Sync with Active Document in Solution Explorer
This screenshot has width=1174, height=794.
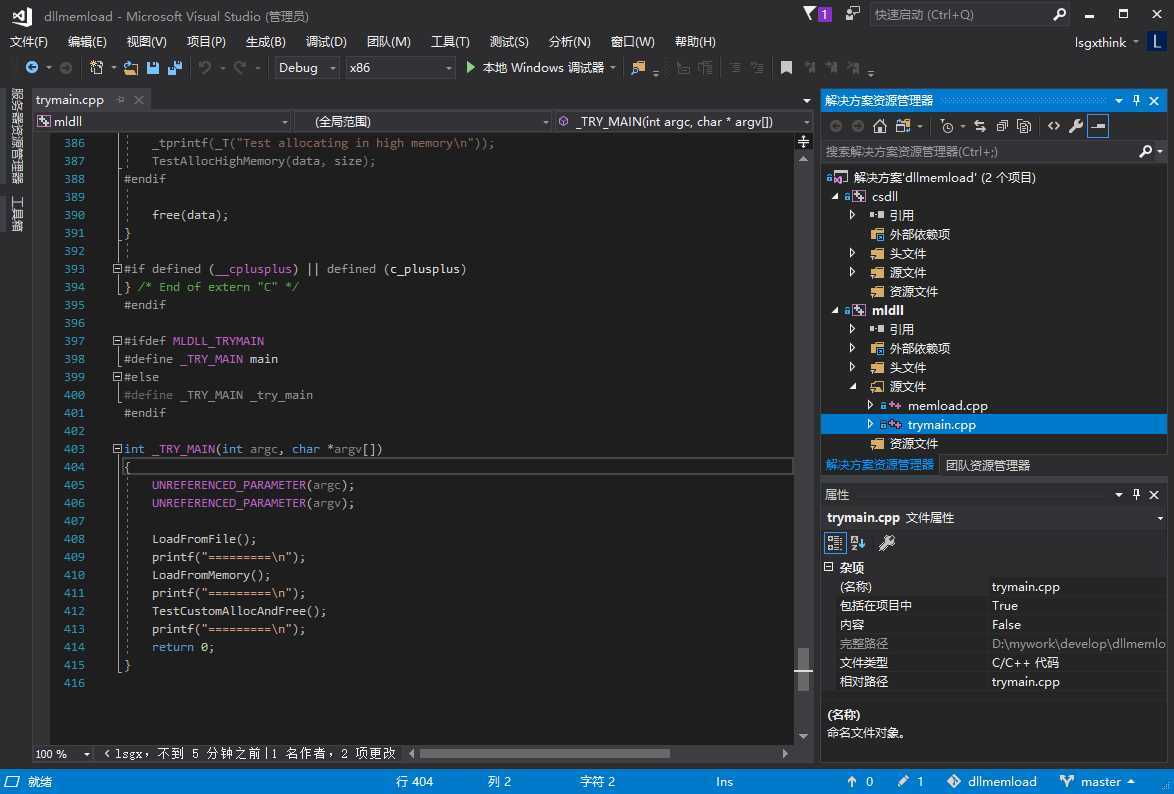(980, 126)
